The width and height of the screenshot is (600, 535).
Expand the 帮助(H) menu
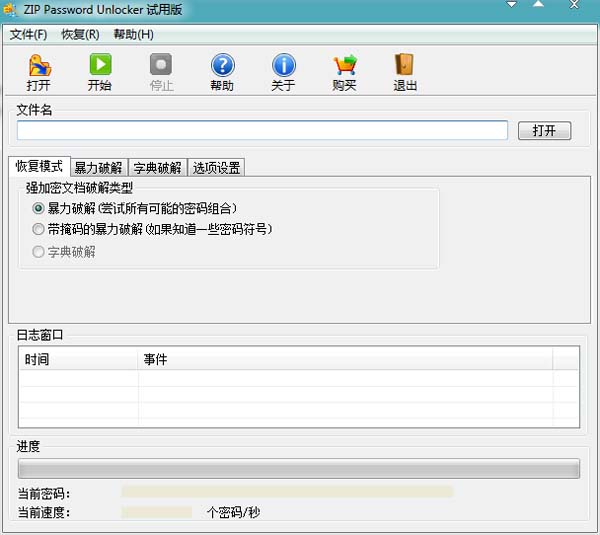(x=133, y=34)
